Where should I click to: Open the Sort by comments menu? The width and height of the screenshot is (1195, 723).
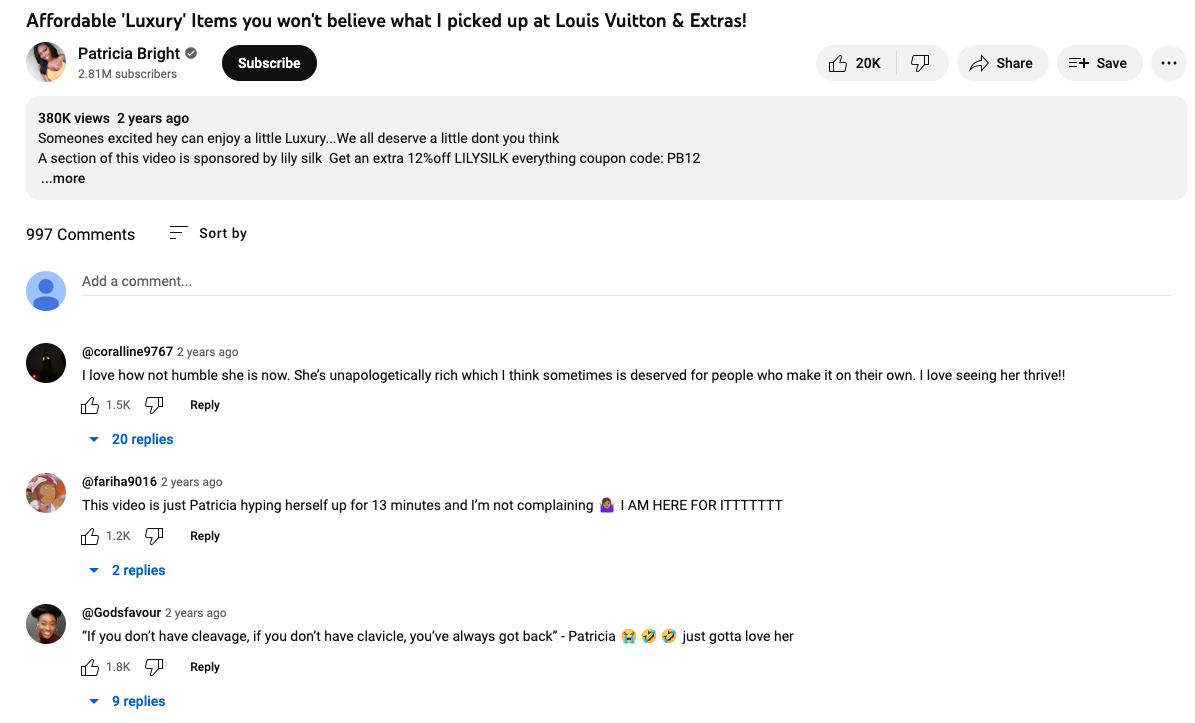click(x=209, y=233)
